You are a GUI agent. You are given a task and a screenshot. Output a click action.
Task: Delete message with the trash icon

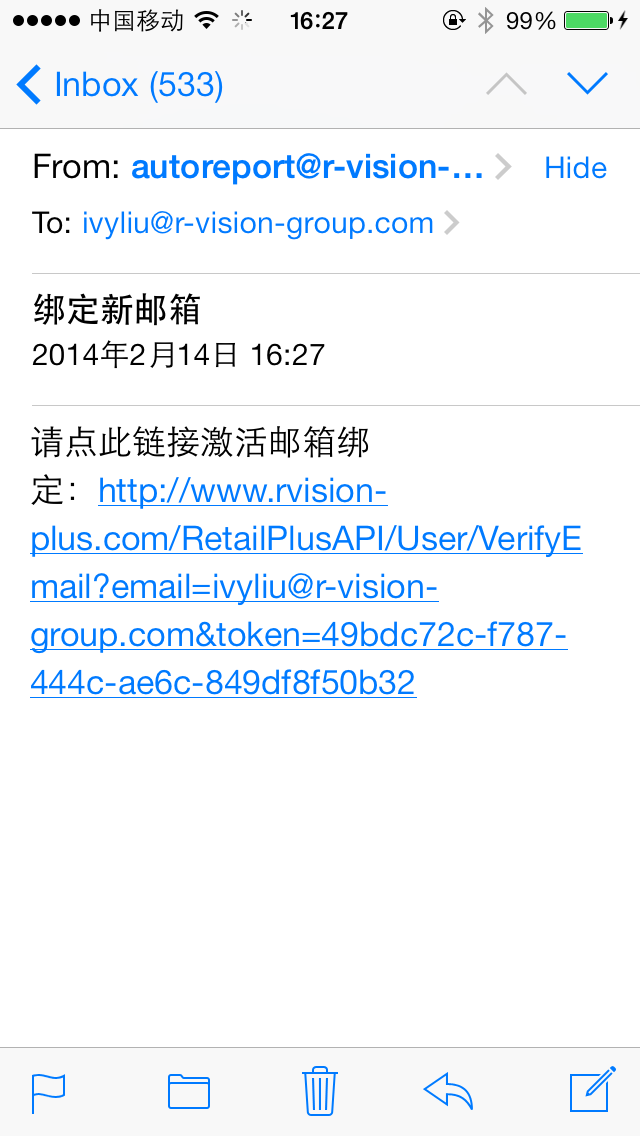point(320,1090)
